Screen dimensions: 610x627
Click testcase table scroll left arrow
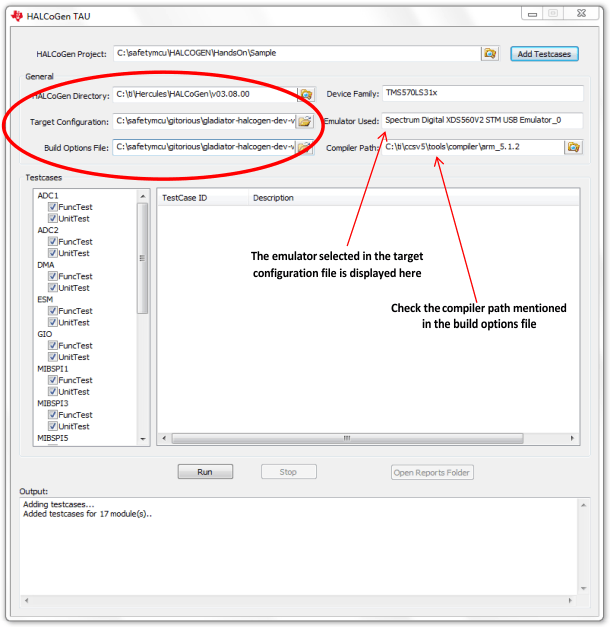pos(164,438)
